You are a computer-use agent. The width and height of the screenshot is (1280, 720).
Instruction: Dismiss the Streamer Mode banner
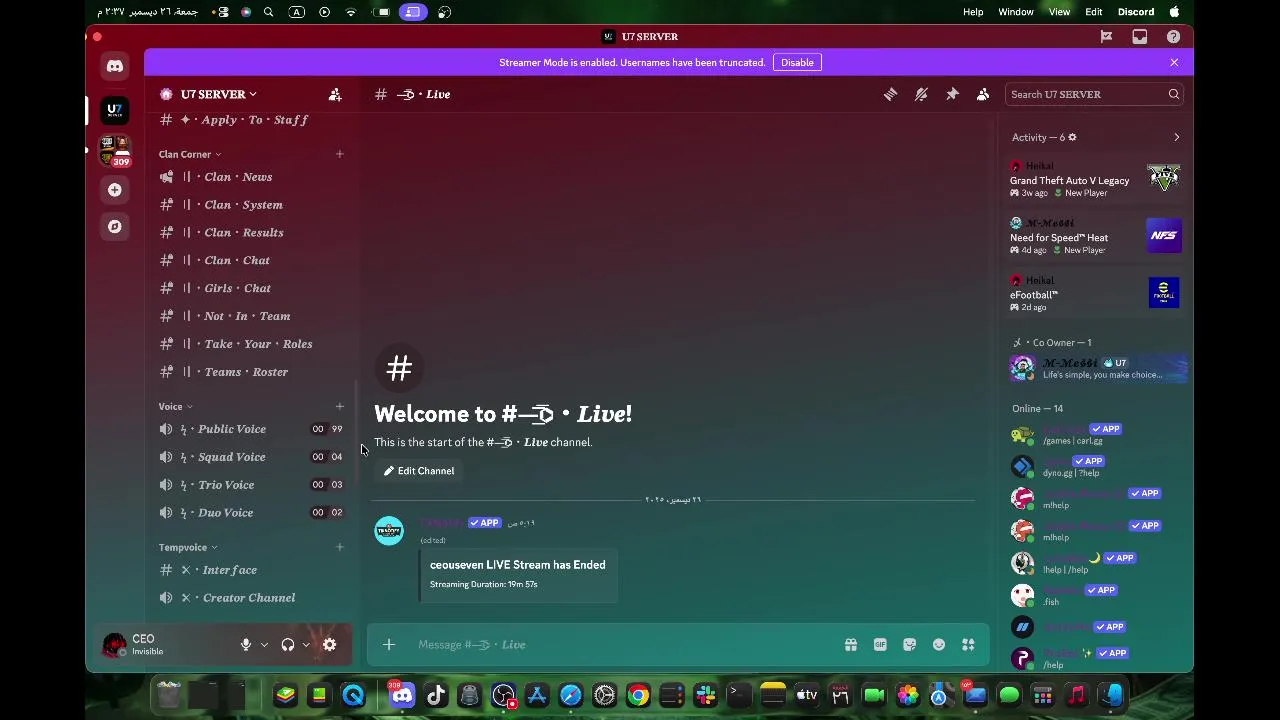pyautogui.click(x=1174, y=62)
